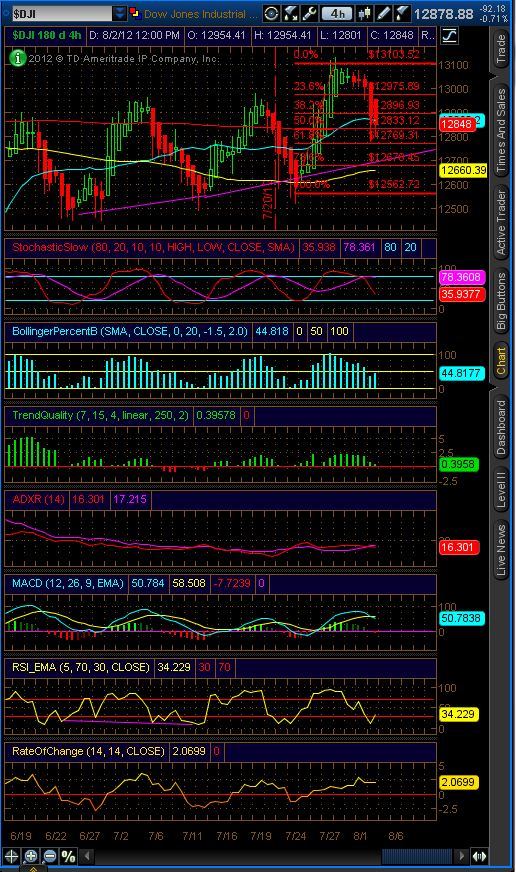Click the TrendQuality study label

coord(101,415)
